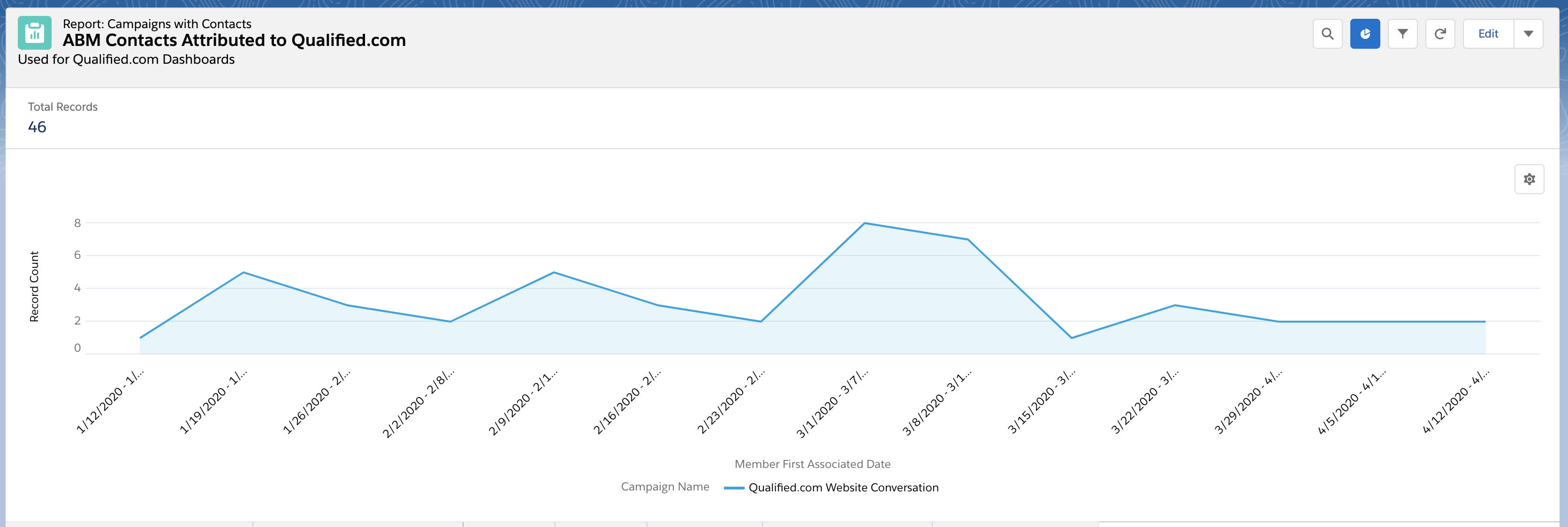This screenshot has height=527, width=1568.
Task: Click the 2/9/2020 x-axis label
Action: (523, 402)
